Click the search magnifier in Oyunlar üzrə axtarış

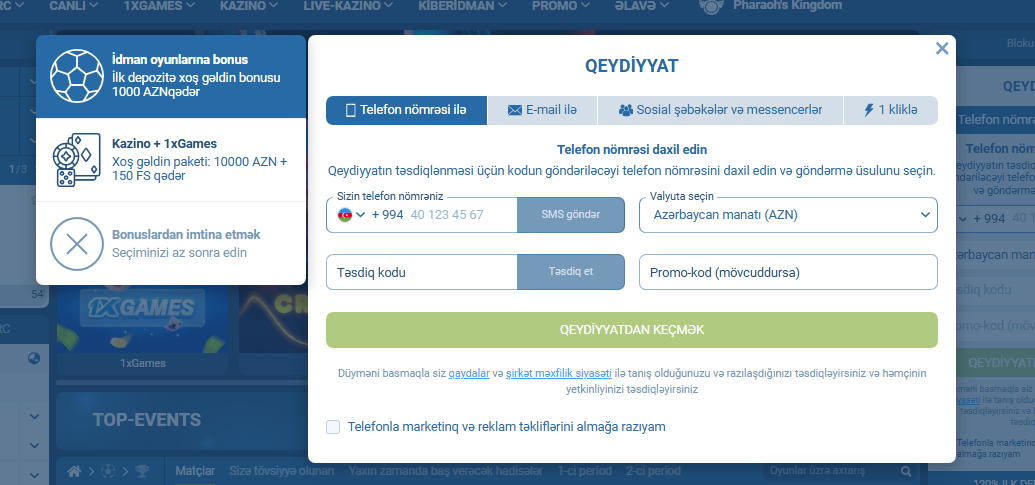tap(906, 471)
